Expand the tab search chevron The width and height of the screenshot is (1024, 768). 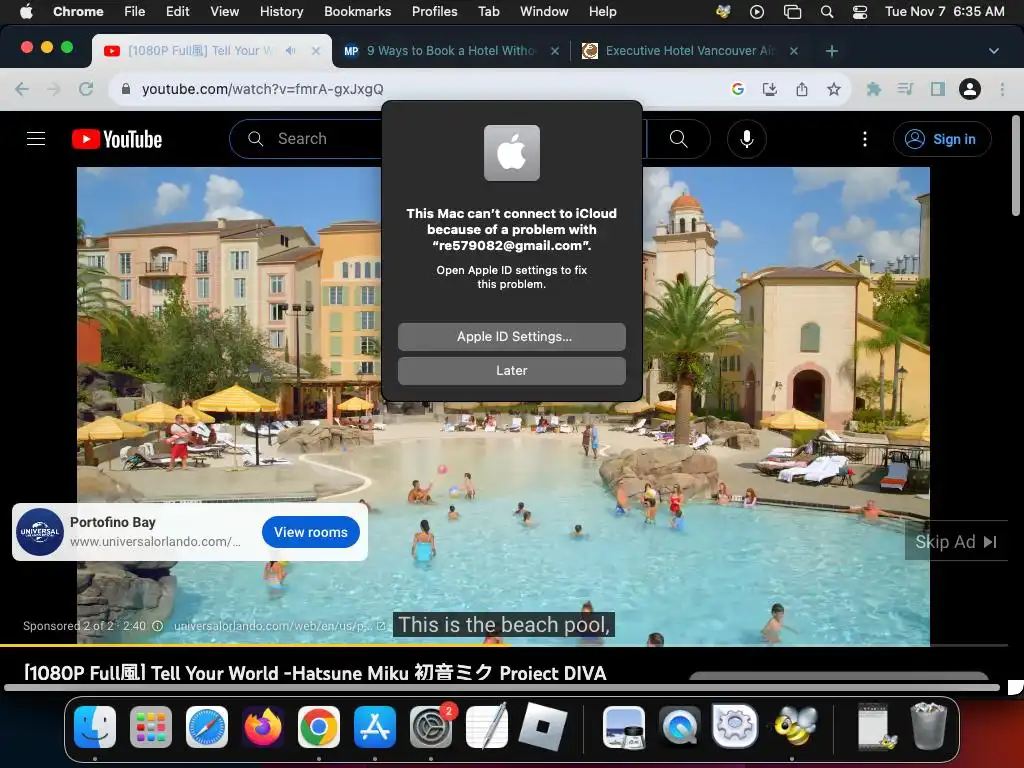(x=993, y=51)
